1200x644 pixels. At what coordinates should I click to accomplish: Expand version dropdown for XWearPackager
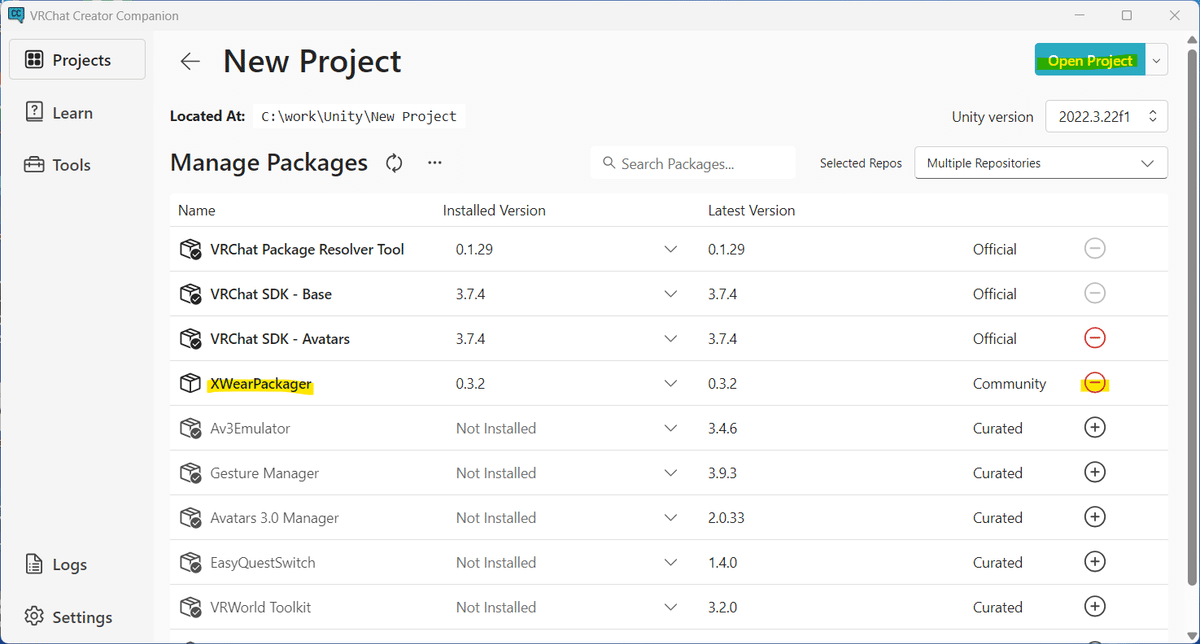click(x=671, y=383)
